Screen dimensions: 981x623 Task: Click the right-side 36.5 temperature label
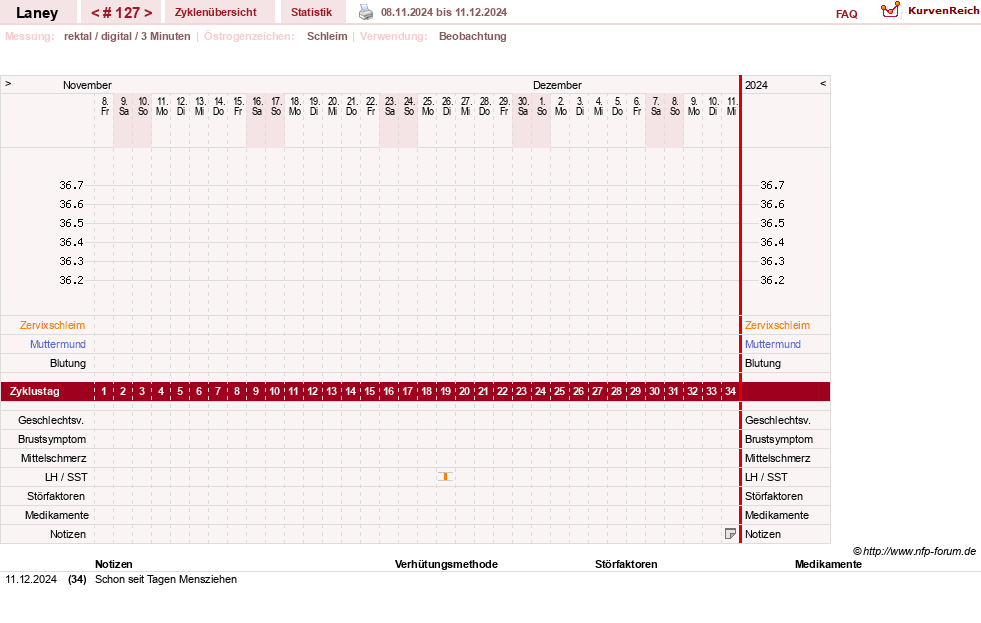point(772,223)
